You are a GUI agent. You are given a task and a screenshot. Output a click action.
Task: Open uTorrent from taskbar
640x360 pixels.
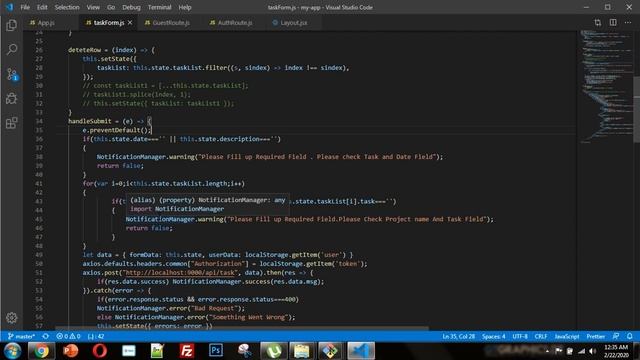[273, 351]
